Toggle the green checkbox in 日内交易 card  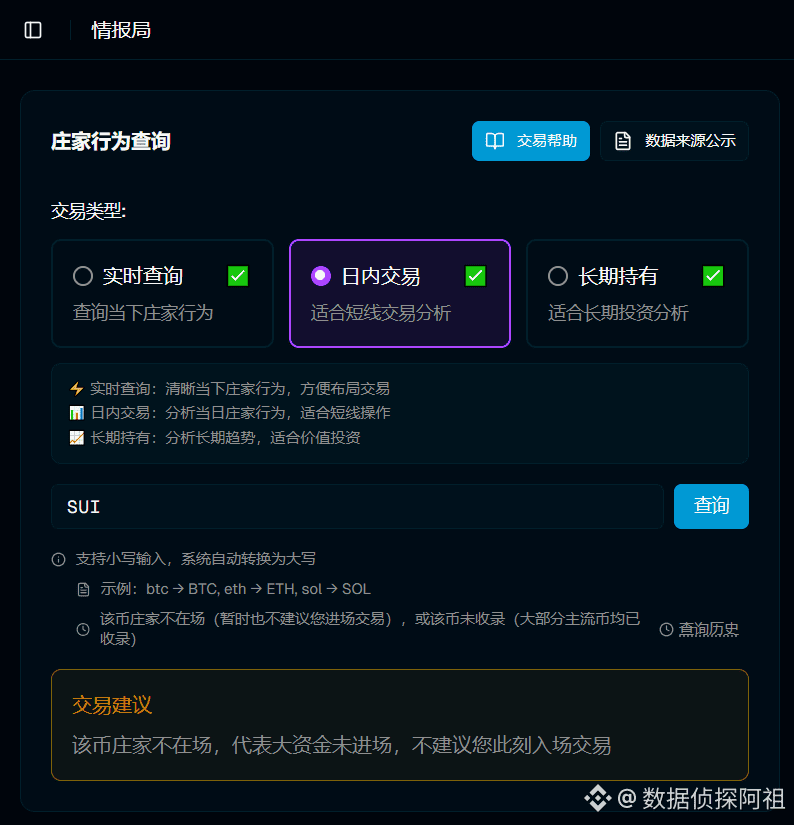(476, 276)
